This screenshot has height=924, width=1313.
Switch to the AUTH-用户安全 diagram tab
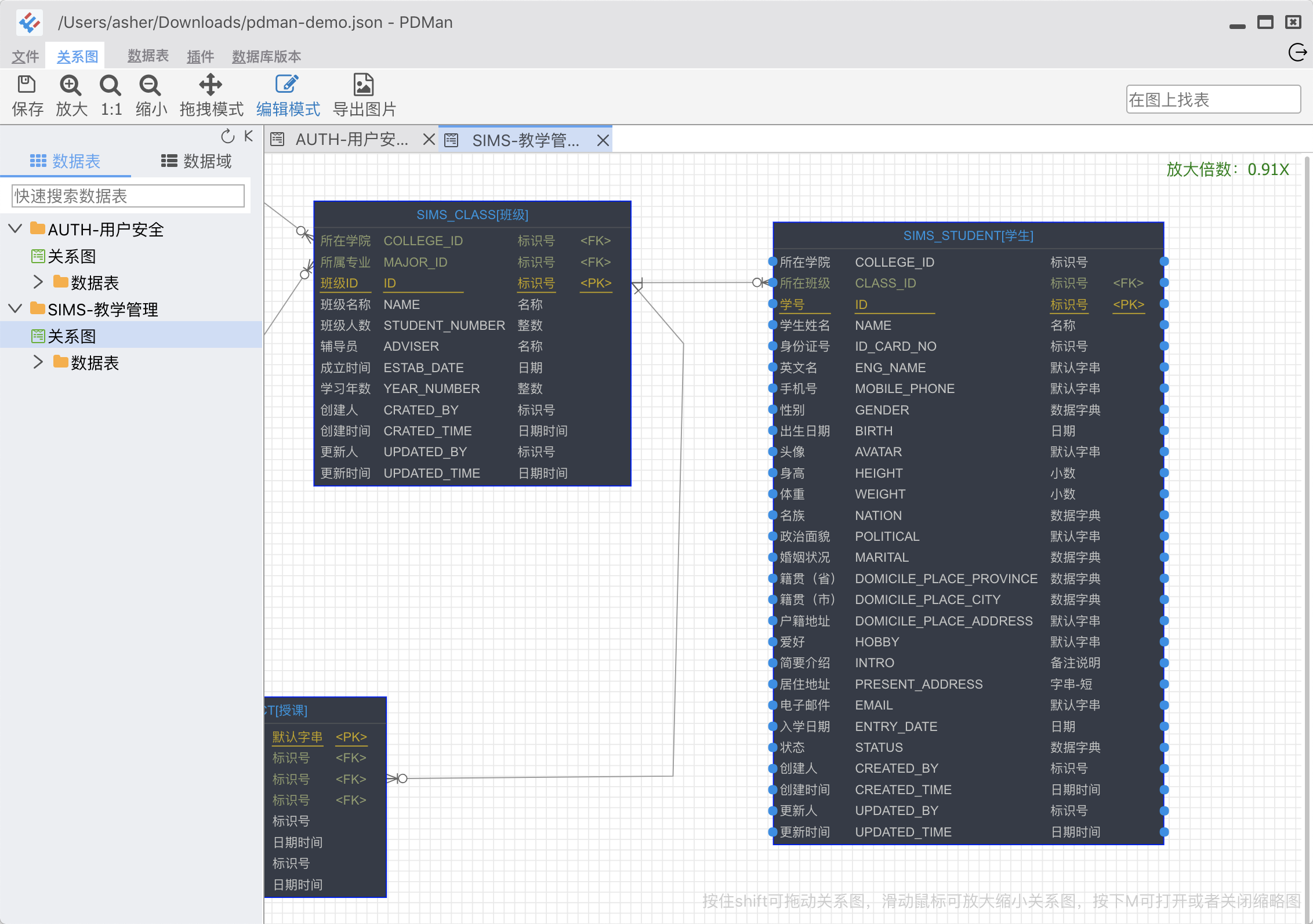coord(350,139)
